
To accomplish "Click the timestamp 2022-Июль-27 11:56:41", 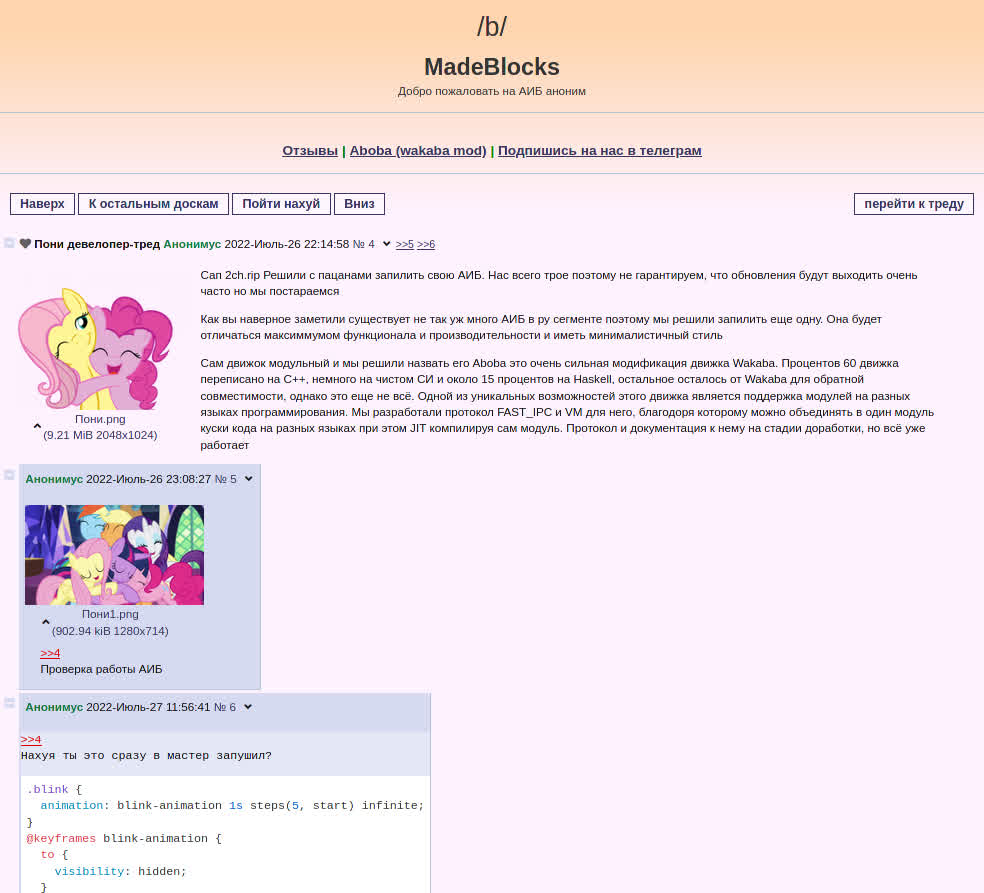I will click(148, 707).
